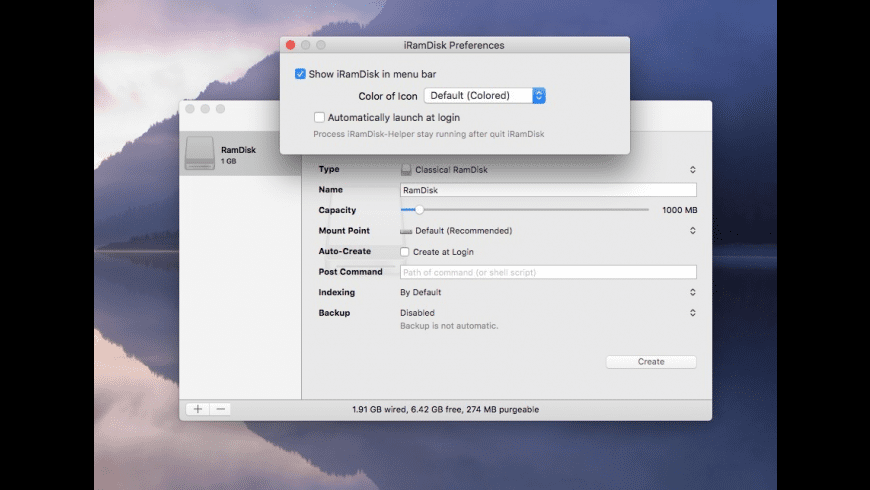
Task: Click the Create button
Action: click(x=651, y=361)
